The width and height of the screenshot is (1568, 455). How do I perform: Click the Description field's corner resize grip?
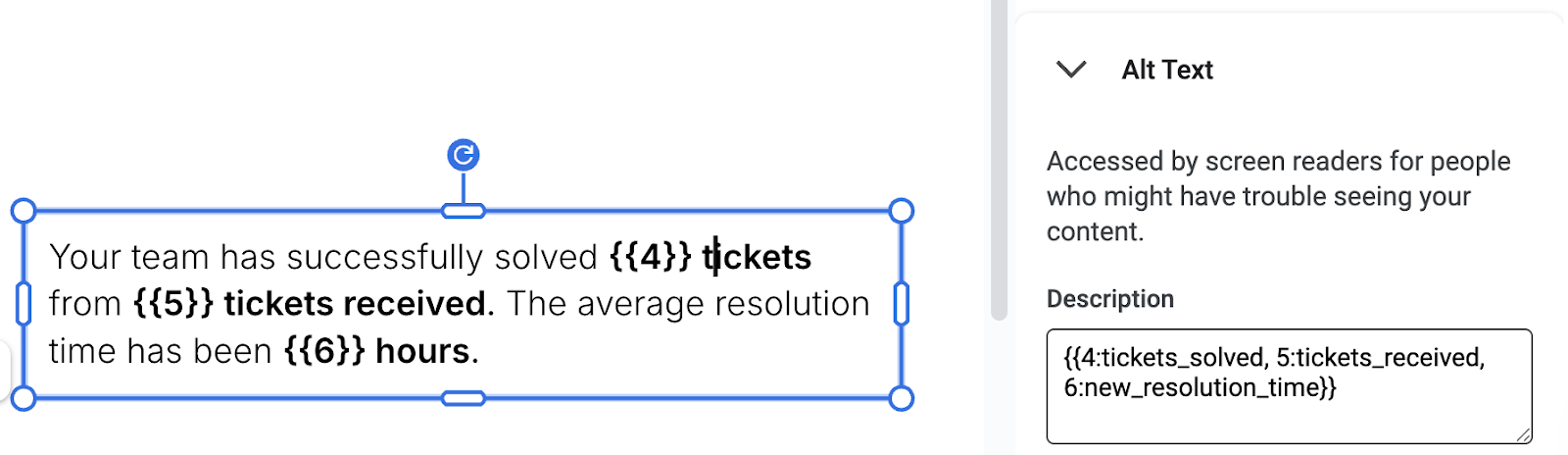pos(1523,434)
